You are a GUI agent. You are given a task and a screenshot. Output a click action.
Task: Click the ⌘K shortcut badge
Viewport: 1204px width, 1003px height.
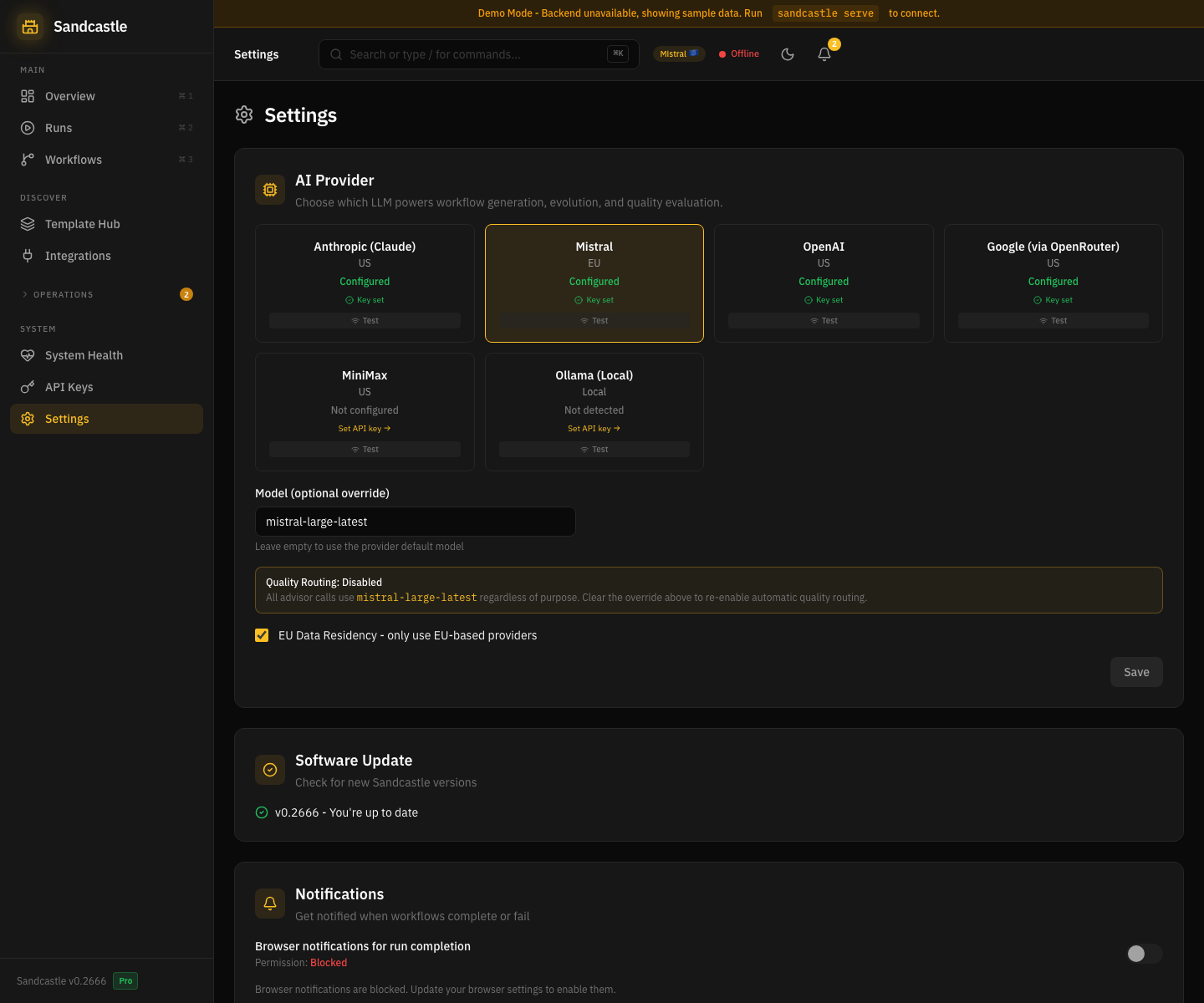point(618,53)
